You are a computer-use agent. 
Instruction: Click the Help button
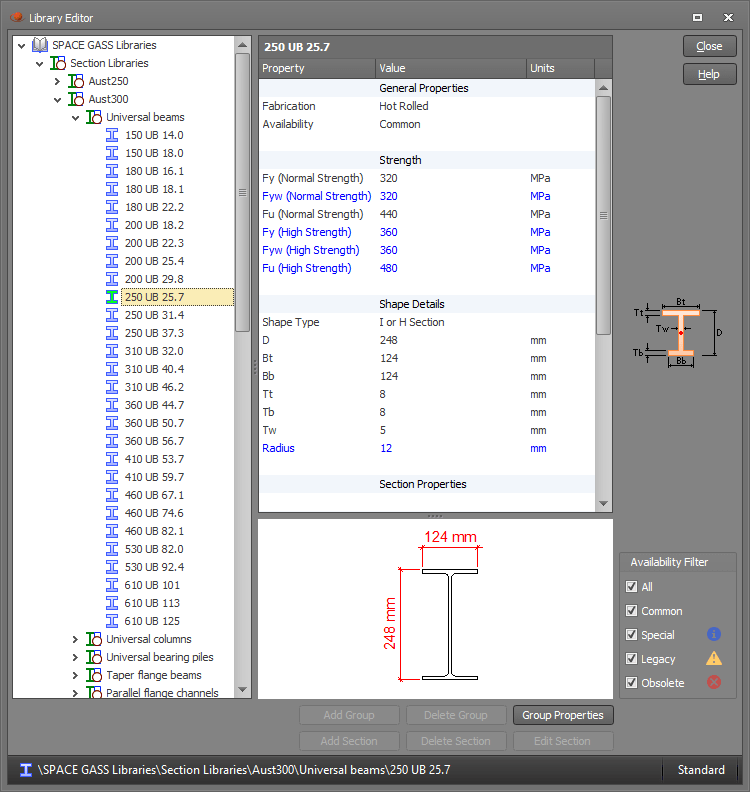click(x=710, y=74)
